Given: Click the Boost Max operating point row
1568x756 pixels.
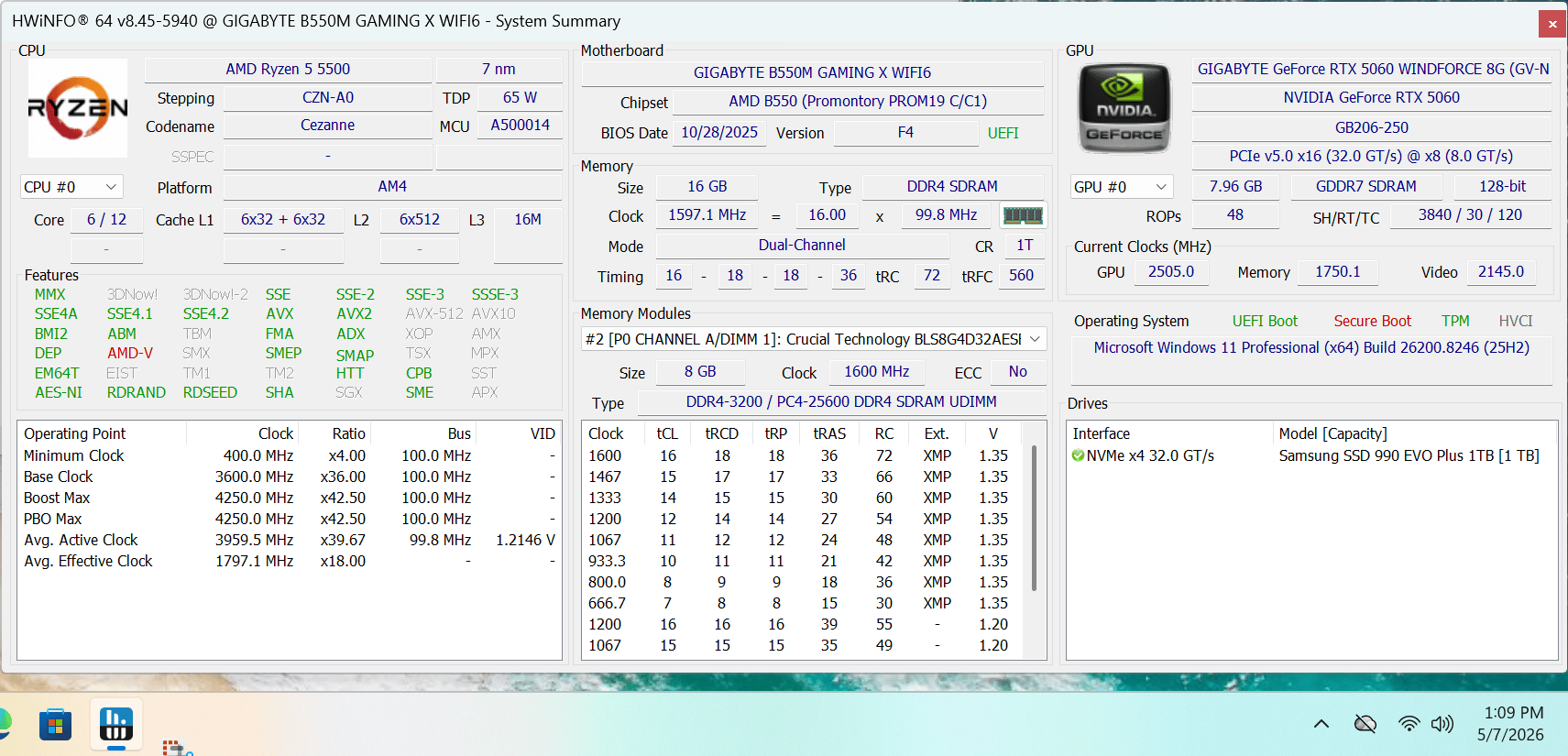Looking at the screenshot, I should (290, 498).
